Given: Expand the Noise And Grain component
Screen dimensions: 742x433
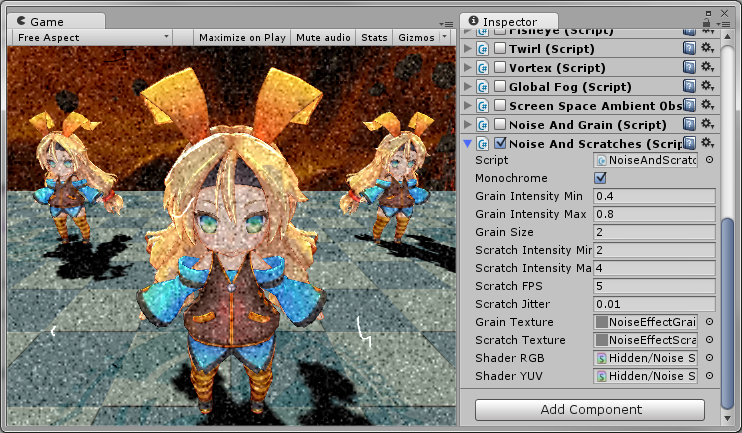Looking at the screenshot, I should tap(468, 124).
